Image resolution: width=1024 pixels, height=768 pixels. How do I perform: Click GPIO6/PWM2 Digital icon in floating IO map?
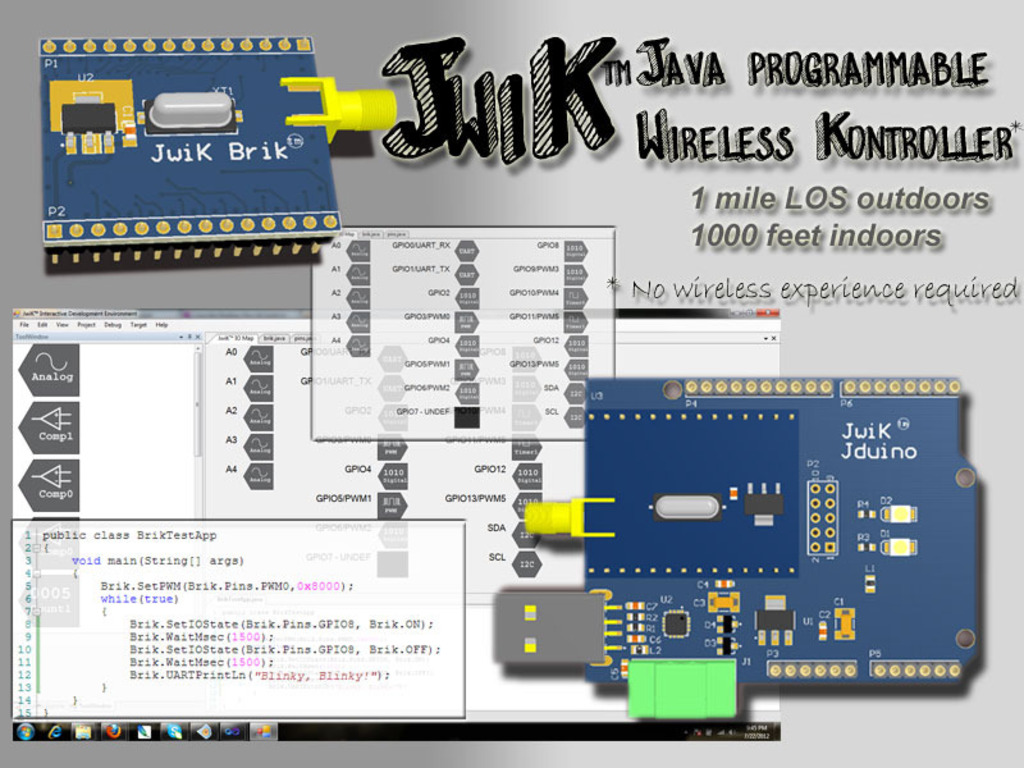coord(466,392)
